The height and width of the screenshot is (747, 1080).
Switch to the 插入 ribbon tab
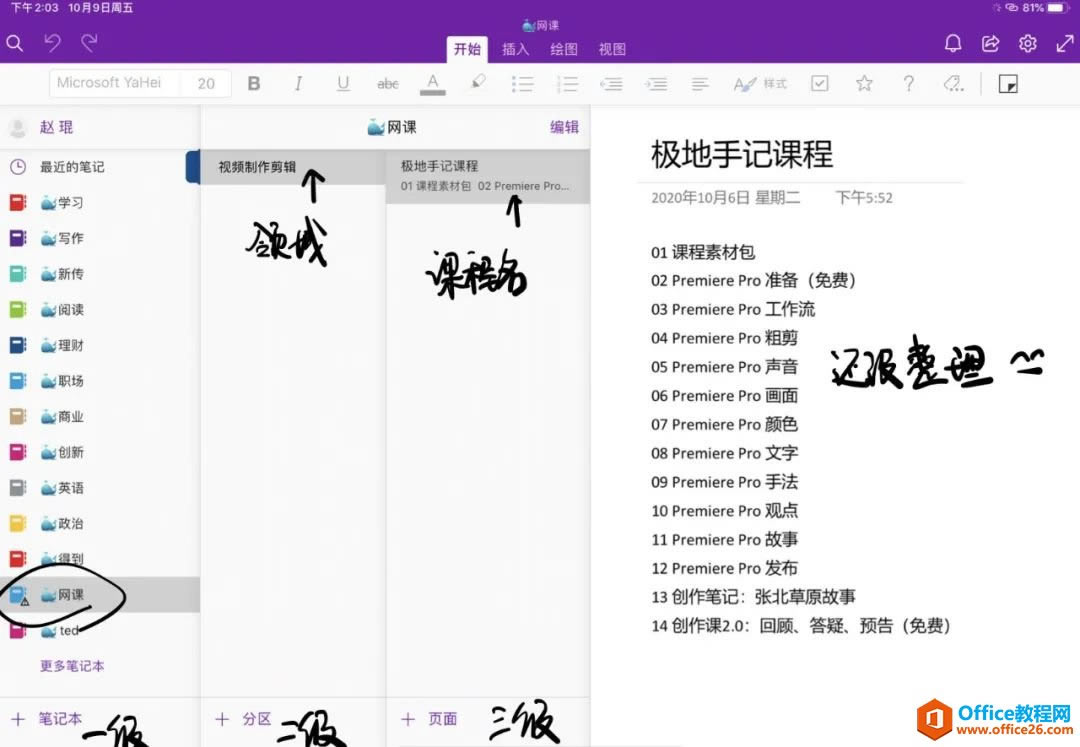coord(515,48)
